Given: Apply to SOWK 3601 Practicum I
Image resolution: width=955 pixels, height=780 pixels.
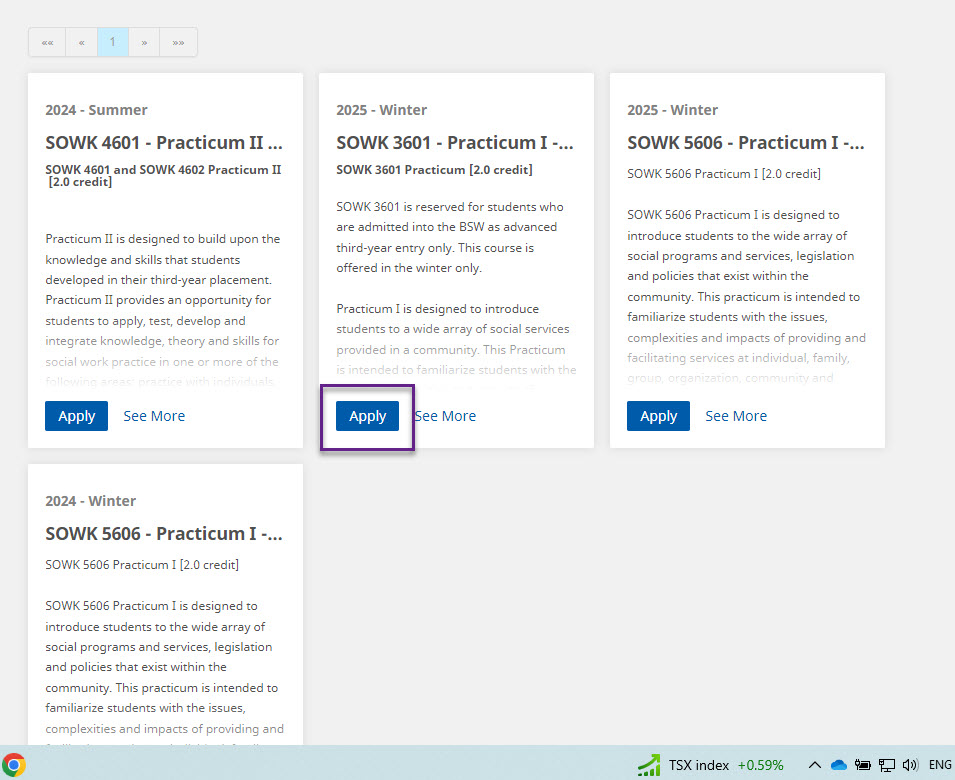Looking at the screenshot, I should click(x=367, y=416).
